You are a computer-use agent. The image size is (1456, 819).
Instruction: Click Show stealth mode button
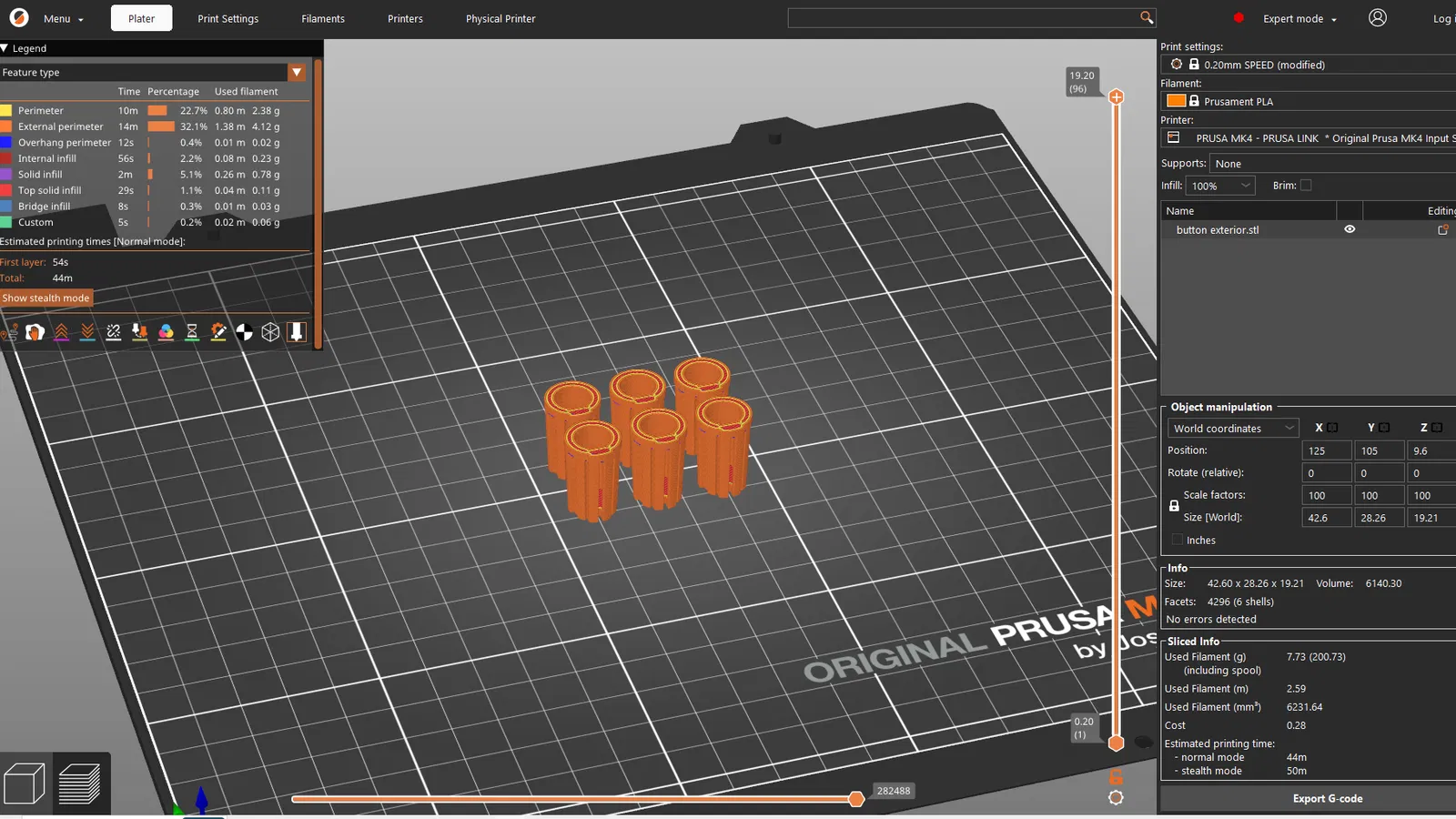(x=46, y=298)
